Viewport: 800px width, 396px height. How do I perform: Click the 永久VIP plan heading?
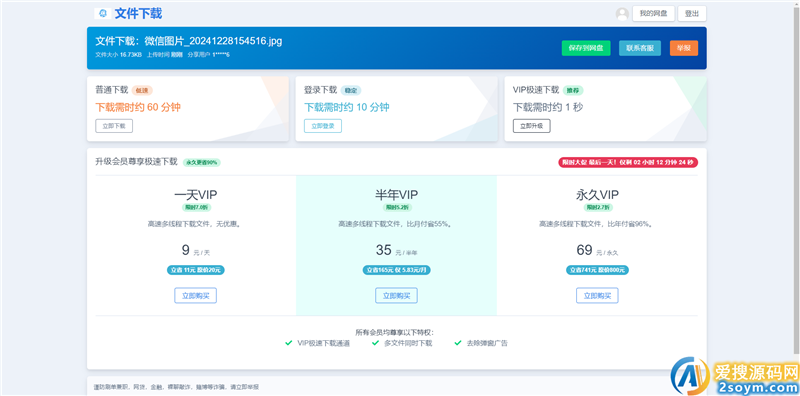[x=597, y=194]
